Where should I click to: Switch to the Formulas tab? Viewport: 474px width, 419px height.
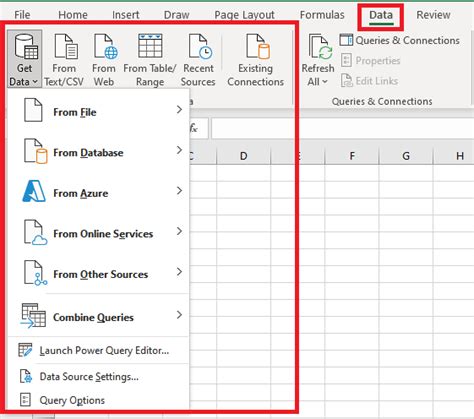tap(322, 15)
